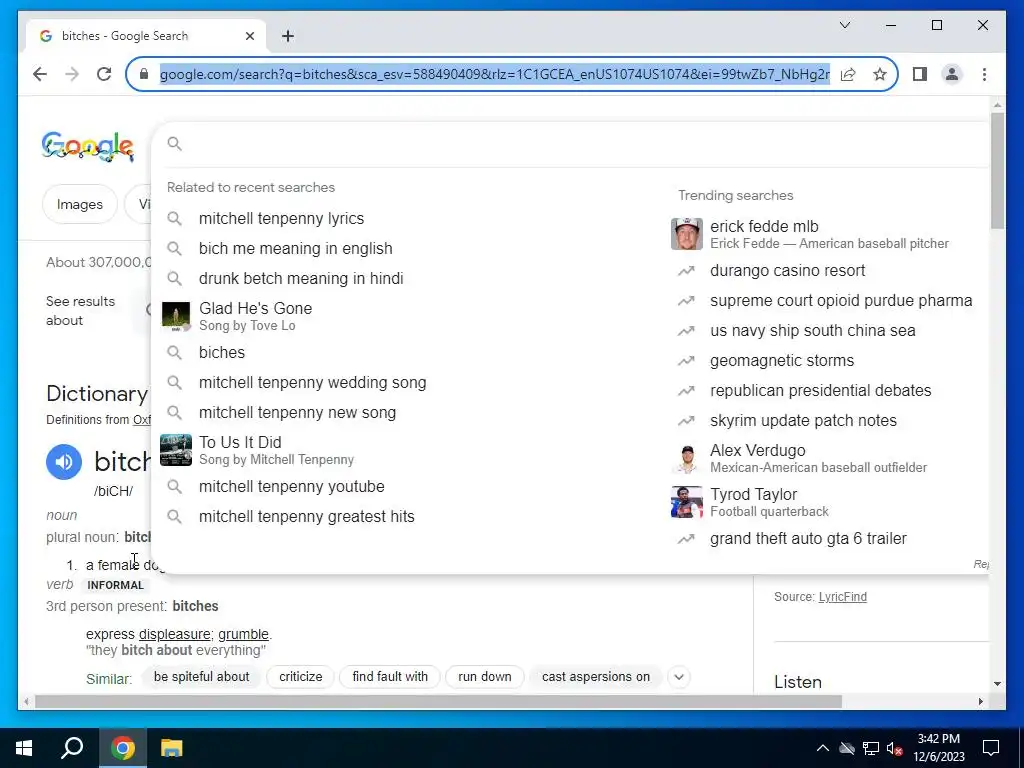This screenshot has width=1024, height=768.
Task: Select suggestion 'mitchell tenpenny youtube'
Action: point(291,487)
